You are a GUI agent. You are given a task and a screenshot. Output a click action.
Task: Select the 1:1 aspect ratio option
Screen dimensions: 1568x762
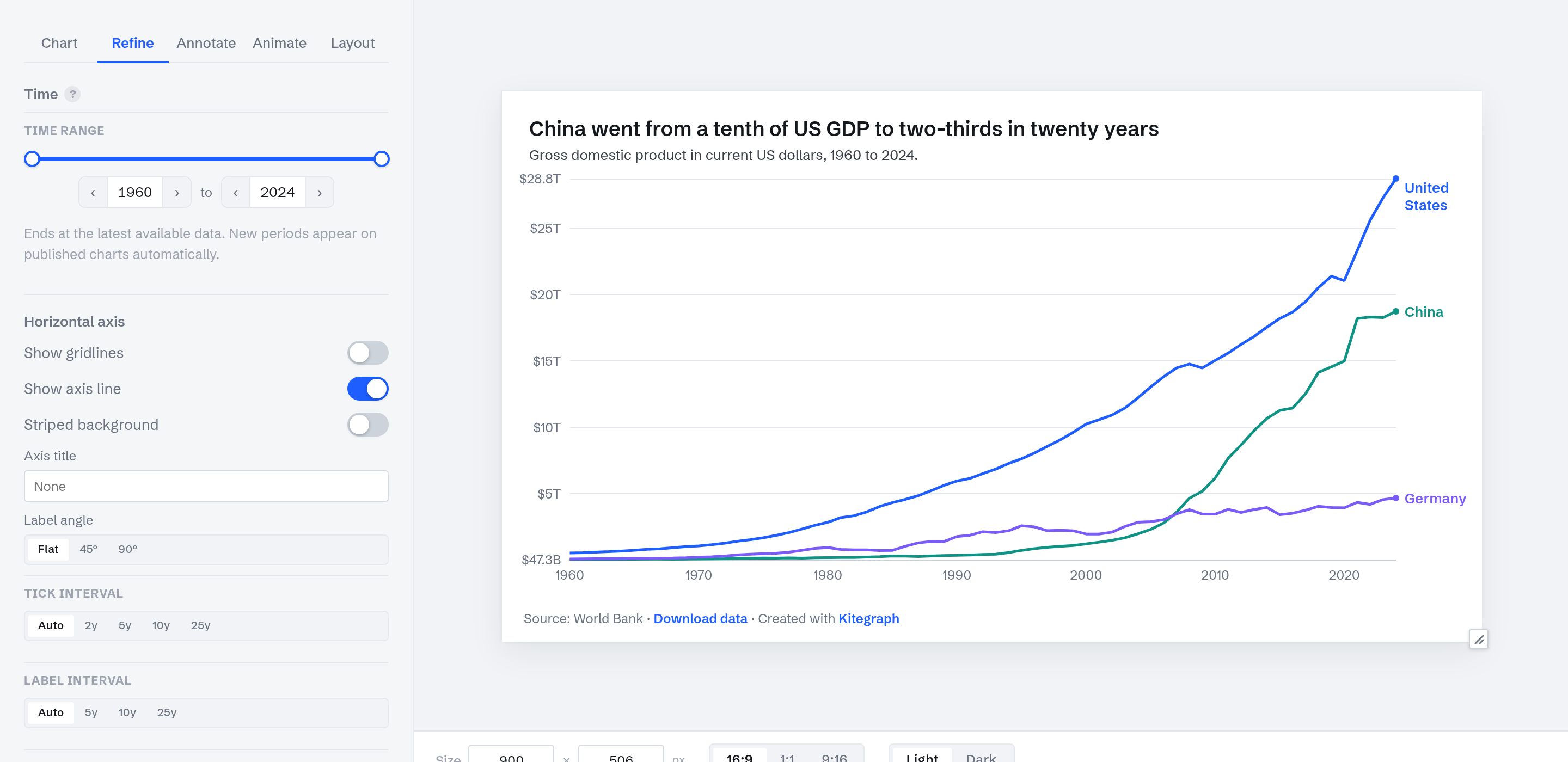787,758
